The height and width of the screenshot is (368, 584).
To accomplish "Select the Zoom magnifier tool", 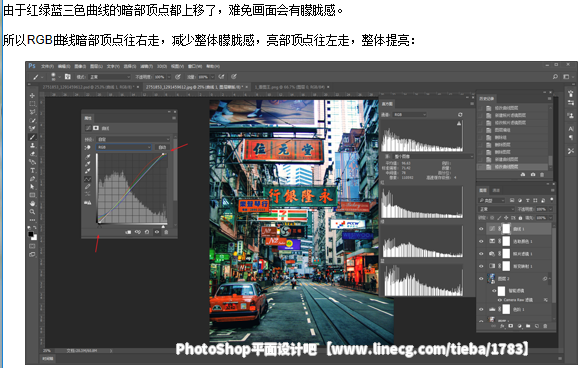I will coord(32,212).
